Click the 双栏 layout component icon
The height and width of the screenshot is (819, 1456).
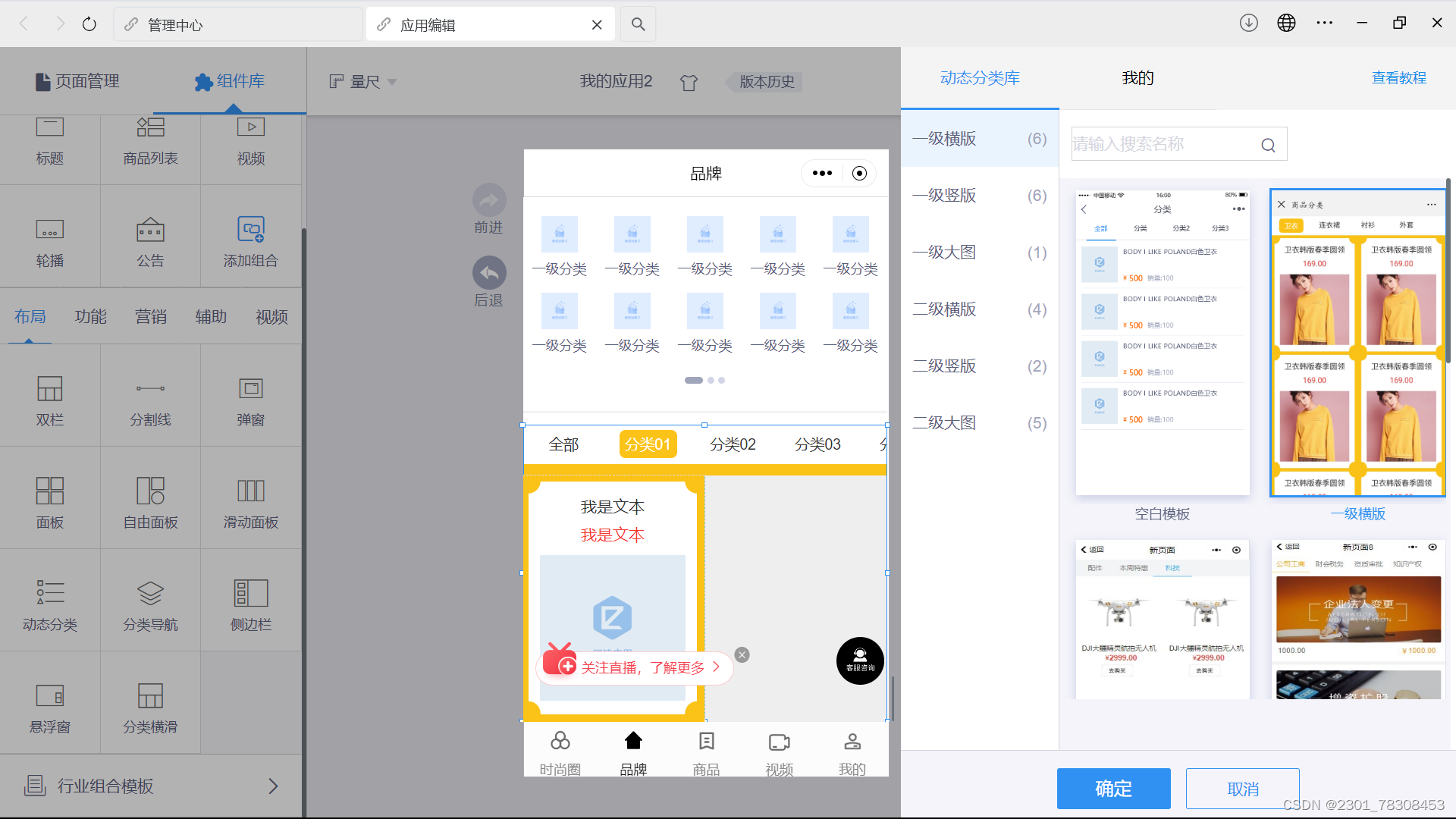[x=50, y=389]
